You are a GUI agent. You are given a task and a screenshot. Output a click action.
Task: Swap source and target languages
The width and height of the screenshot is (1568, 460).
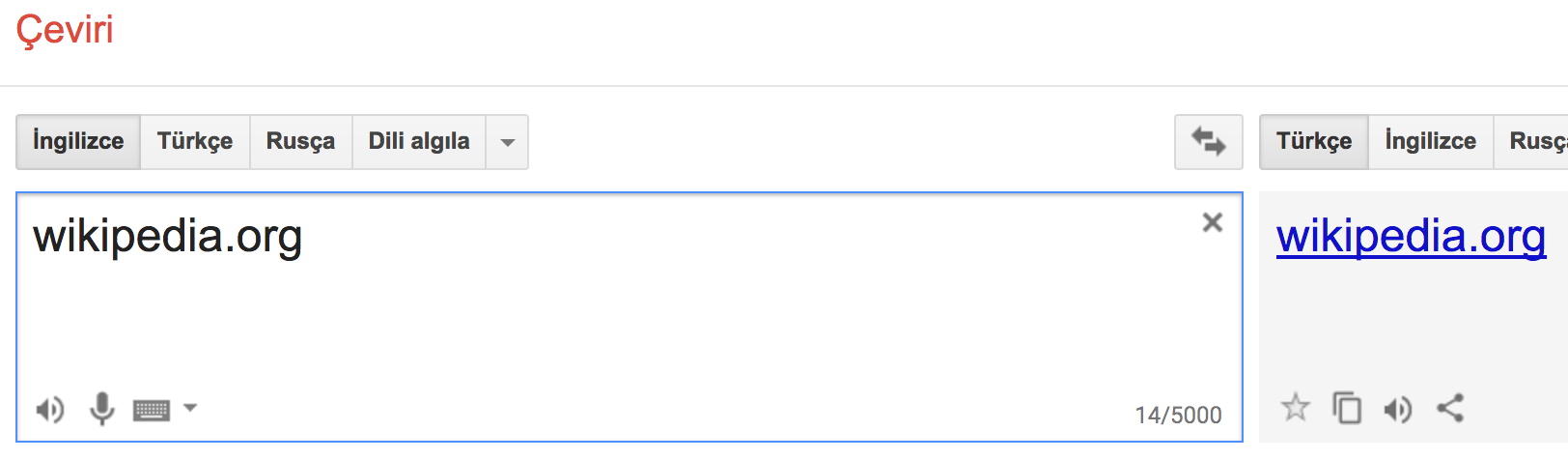click(1208, 142)
